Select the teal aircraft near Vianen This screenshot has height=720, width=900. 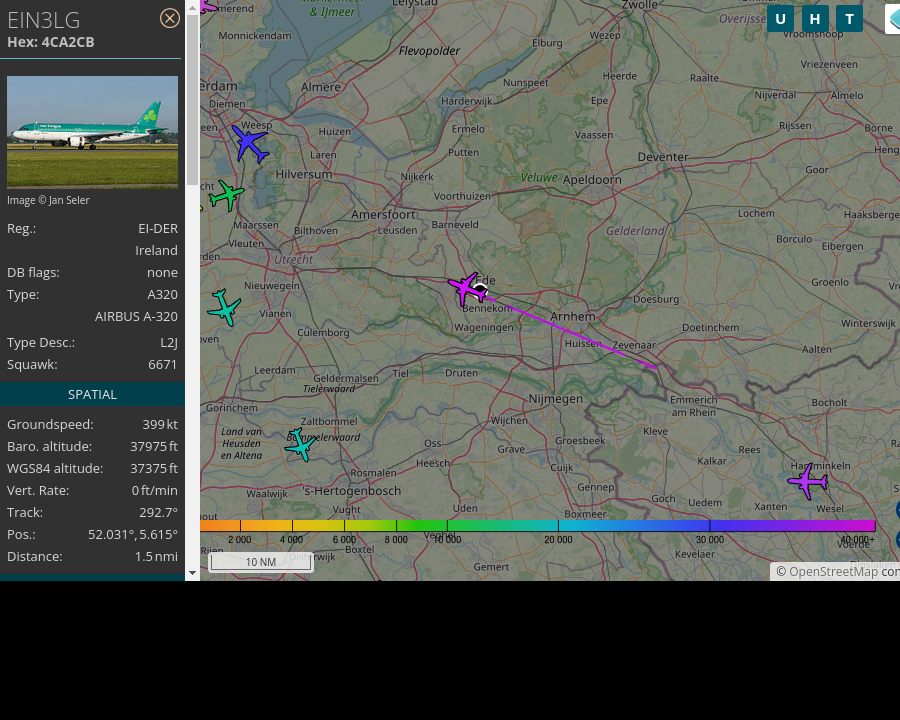(x=224, y=308)
